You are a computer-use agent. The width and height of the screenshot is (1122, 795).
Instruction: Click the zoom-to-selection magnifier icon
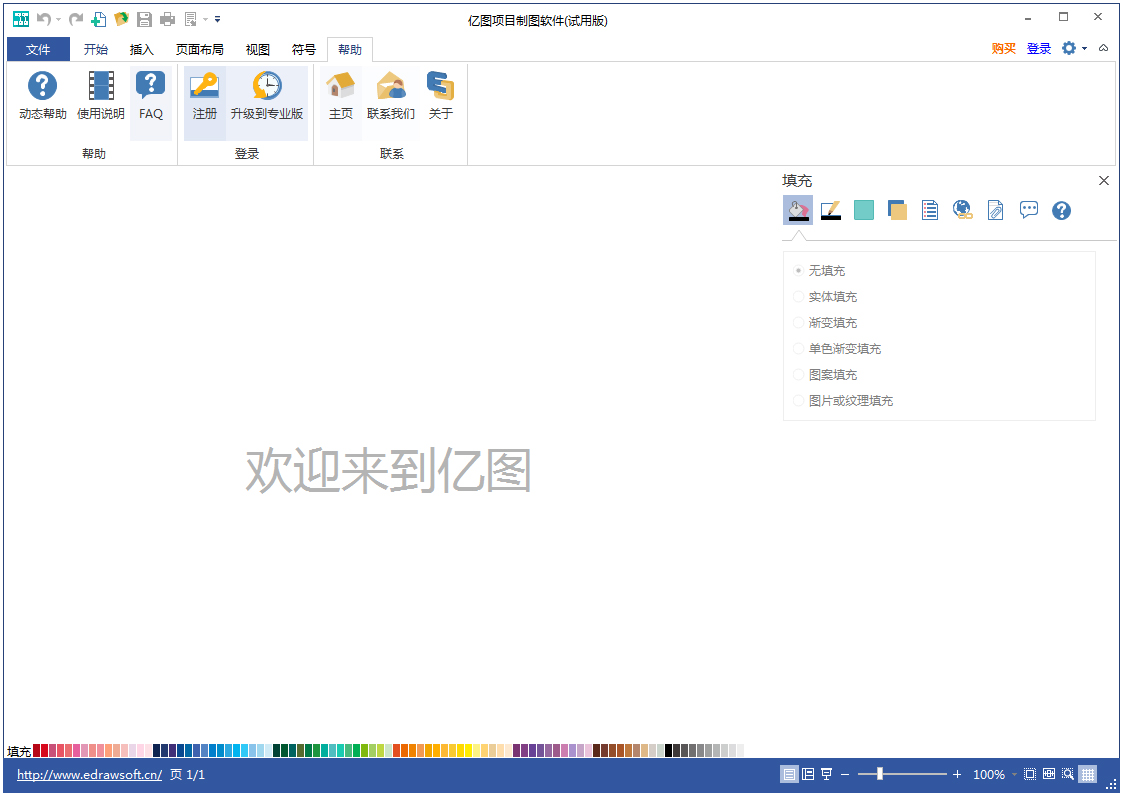click(x=1068, y=774)
